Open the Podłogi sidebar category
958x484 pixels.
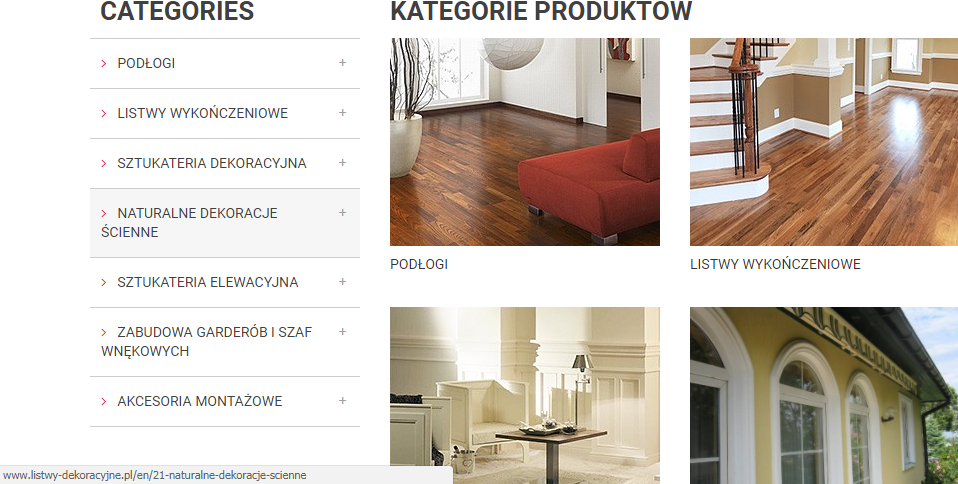[146, 64]
